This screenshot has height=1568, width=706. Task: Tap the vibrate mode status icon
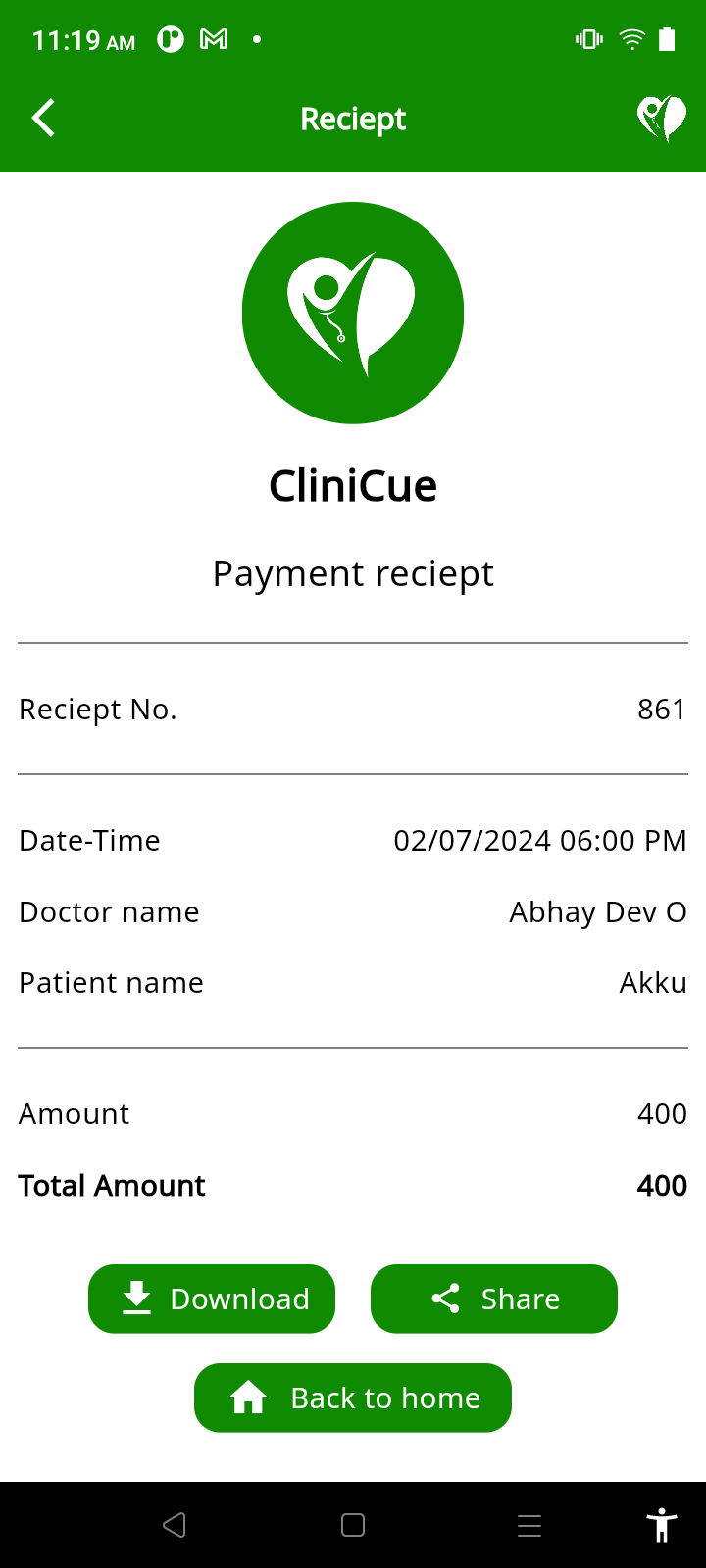(x=589, y=39)
